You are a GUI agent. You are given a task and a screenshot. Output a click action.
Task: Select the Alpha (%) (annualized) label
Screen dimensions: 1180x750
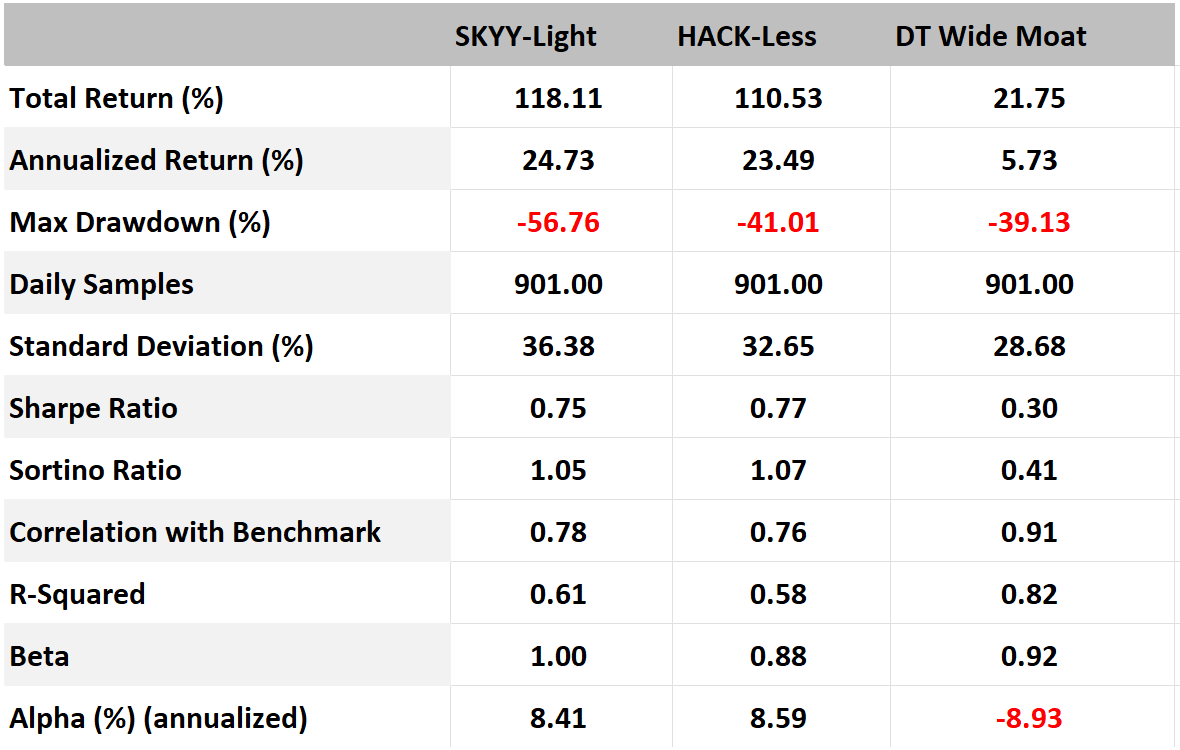pos(158,718)
